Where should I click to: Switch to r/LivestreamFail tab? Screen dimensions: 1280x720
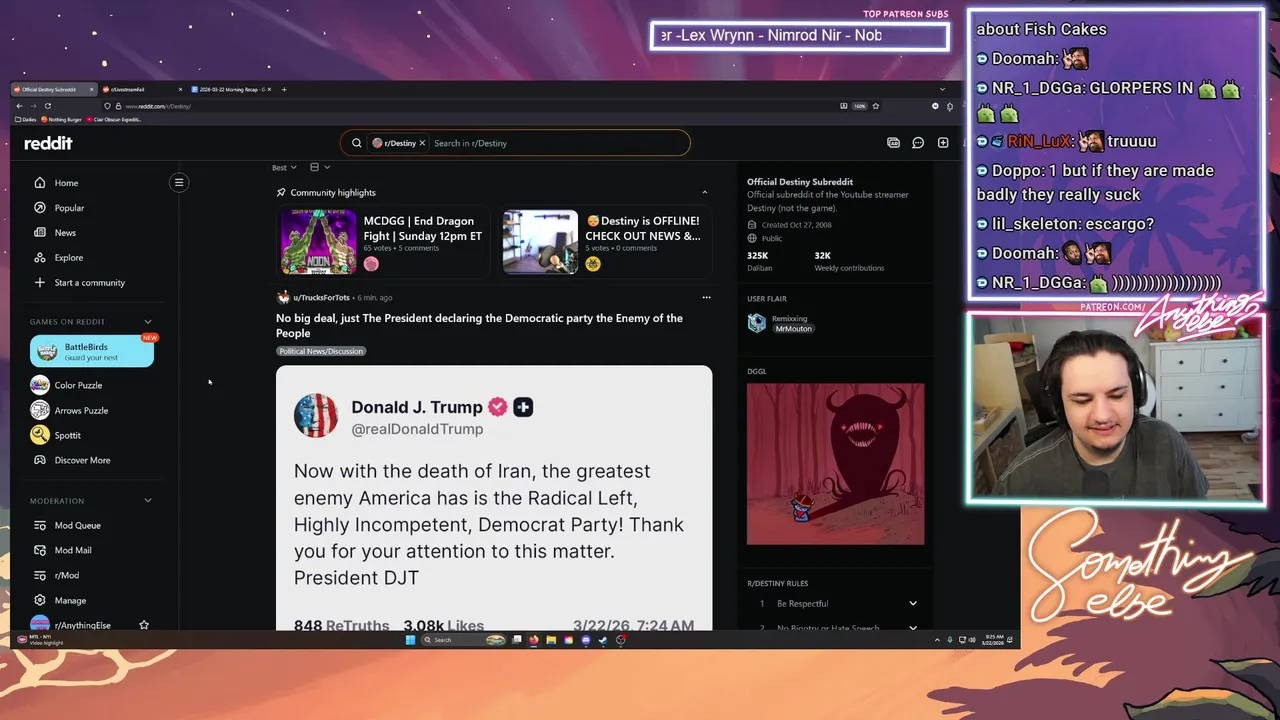140,89
